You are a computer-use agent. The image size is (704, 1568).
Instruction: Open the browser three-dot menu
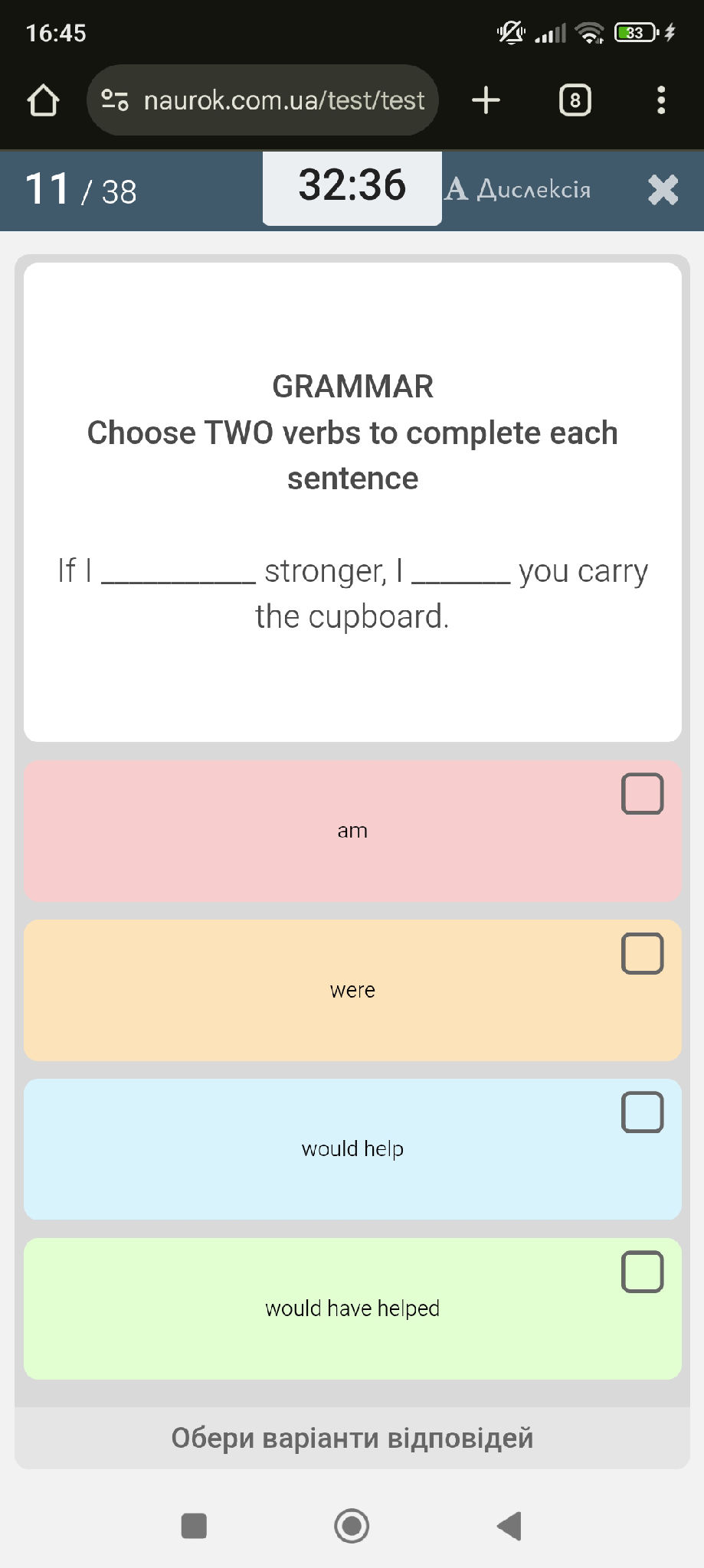(661, 100)
